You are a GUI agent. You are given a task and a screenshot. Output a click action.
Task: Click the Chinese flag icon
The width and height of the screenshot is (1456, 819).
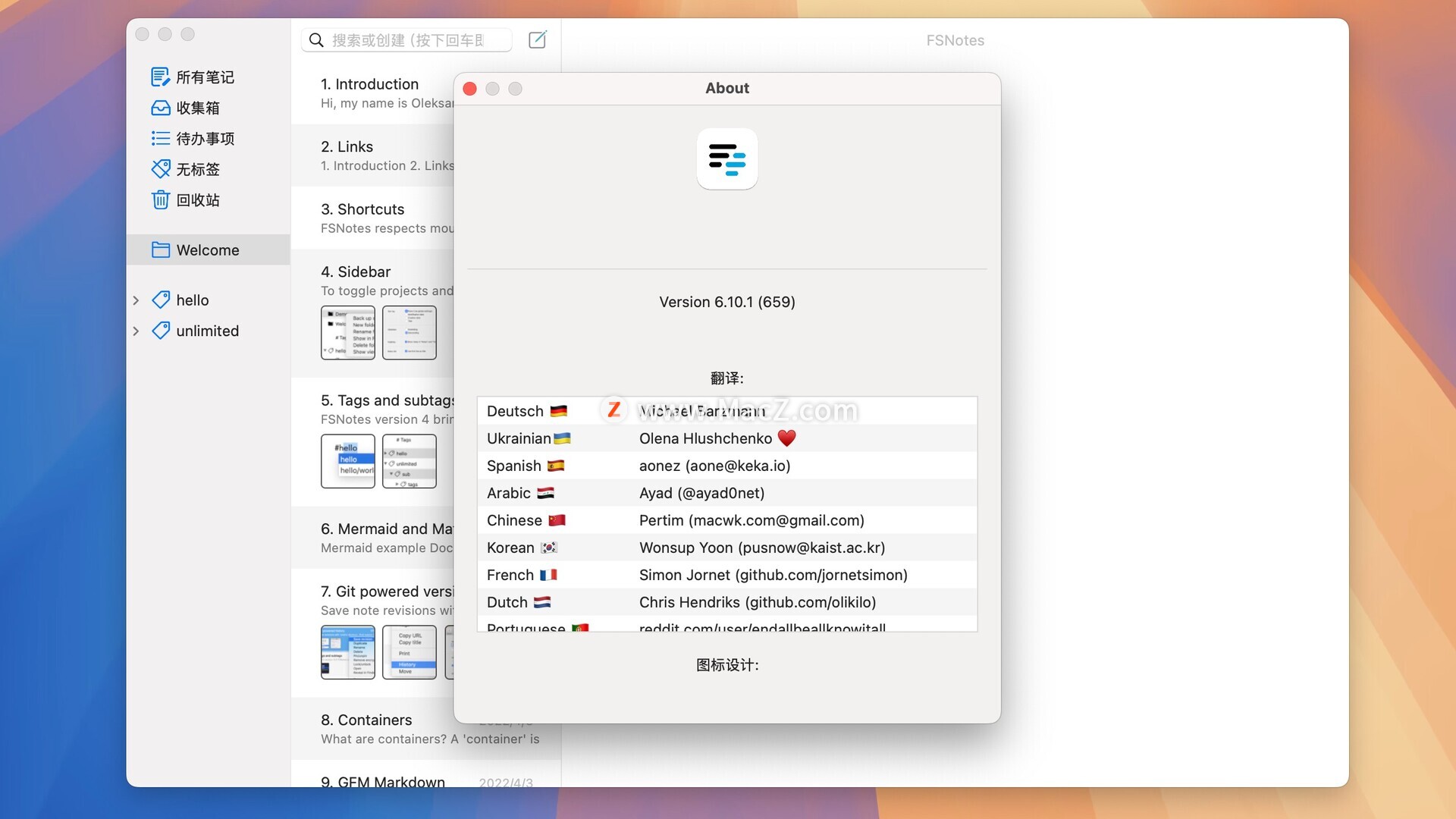click(x=557, y=520)
